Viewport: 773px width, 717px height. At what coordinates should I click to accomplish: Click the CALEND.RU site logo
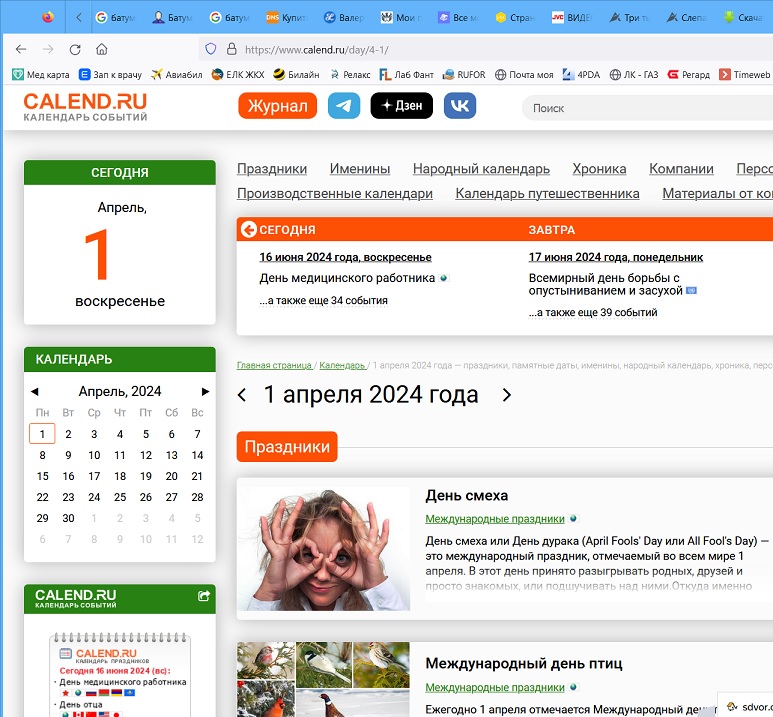(85, 107)
